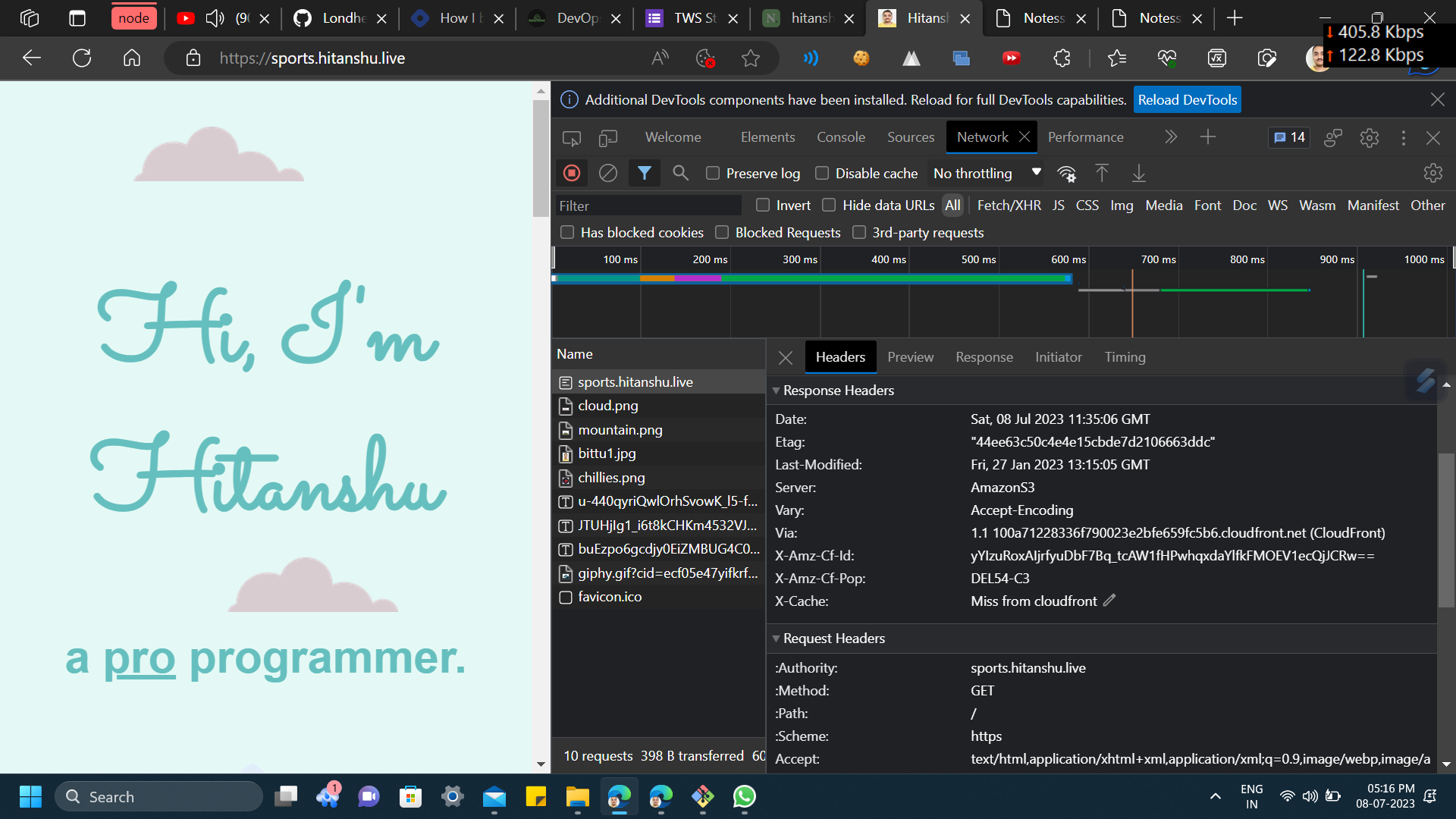
Task: Open the browser extensions puzzle icon
Action: point(1062,58)
